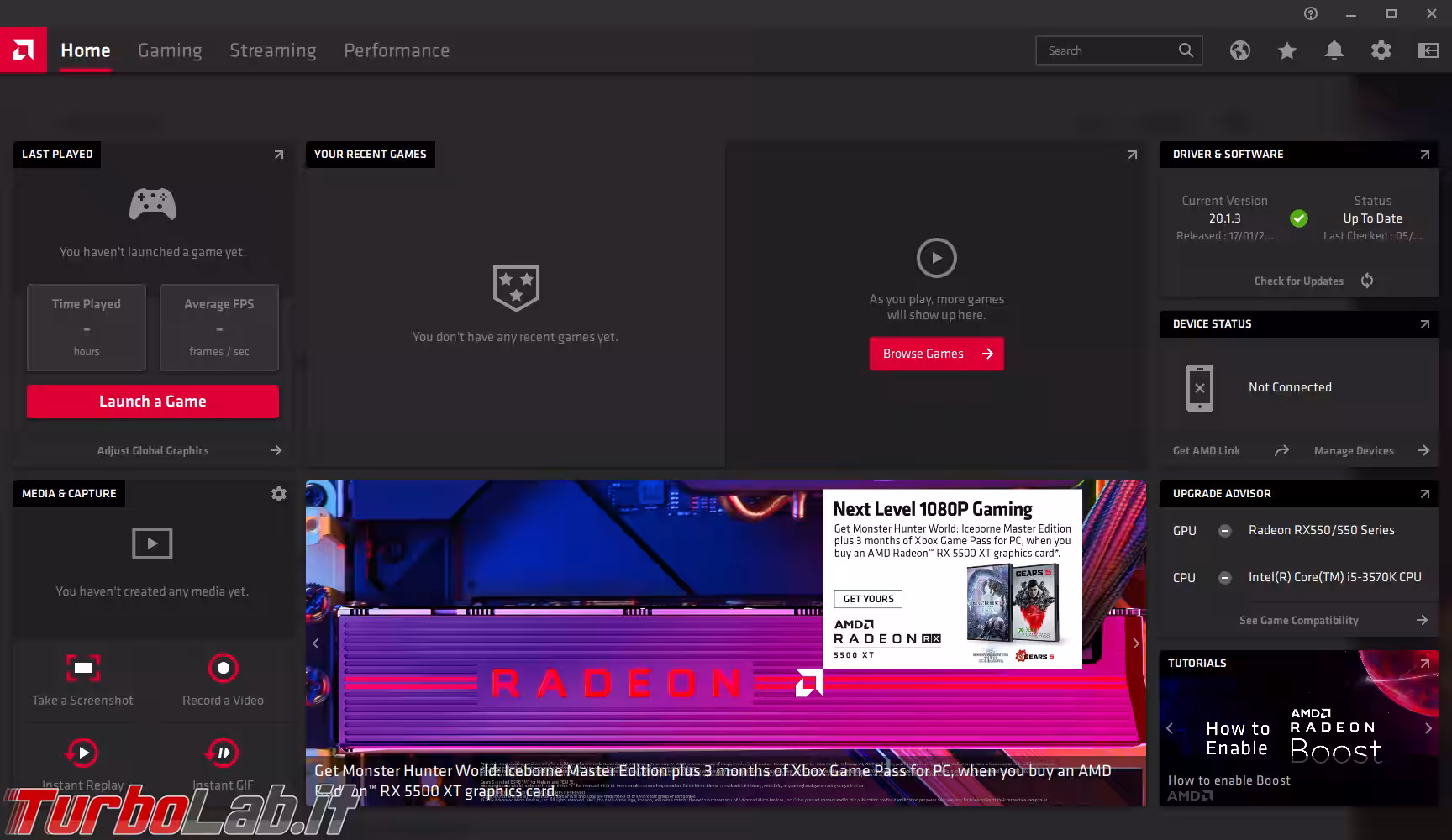Click the Check for Updates refresh icon

click(x=1367, y=281)
